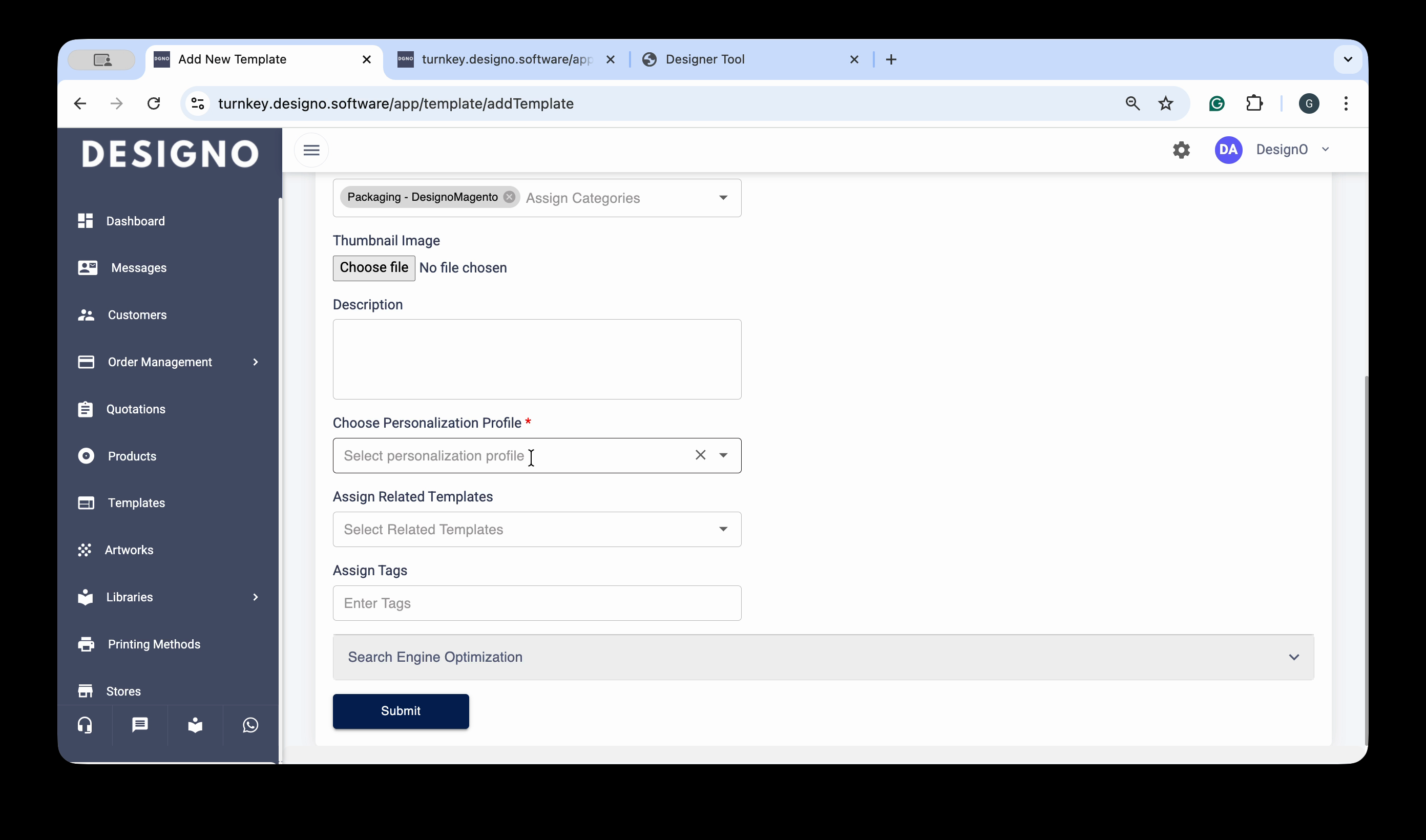Click the WhatsApp icon
This screenshot has width=1426, height=840.
(250, 725)
